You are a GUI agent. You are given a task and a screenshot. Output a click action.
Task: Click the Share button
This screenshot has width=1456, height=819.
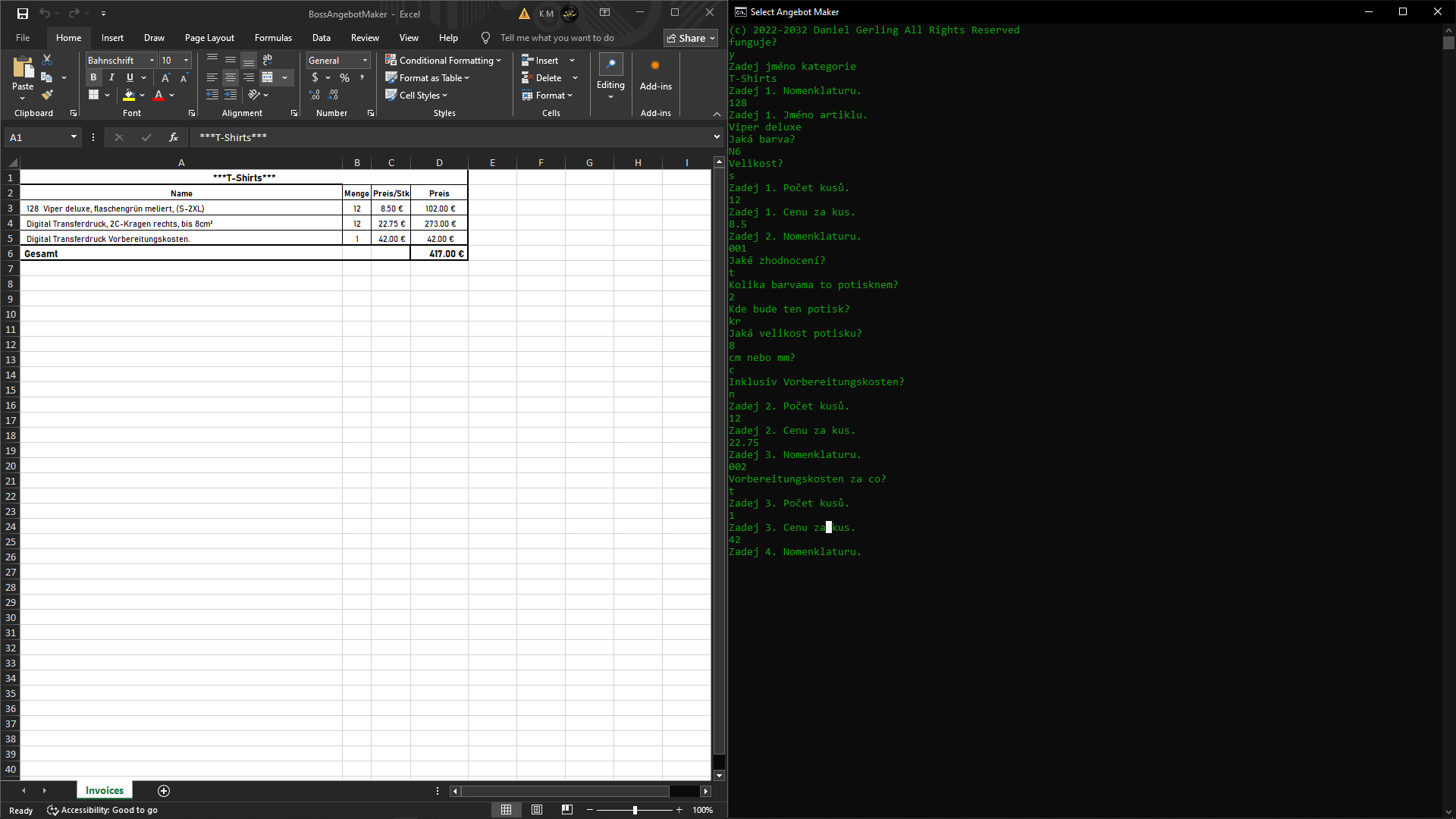click(691, 38)
